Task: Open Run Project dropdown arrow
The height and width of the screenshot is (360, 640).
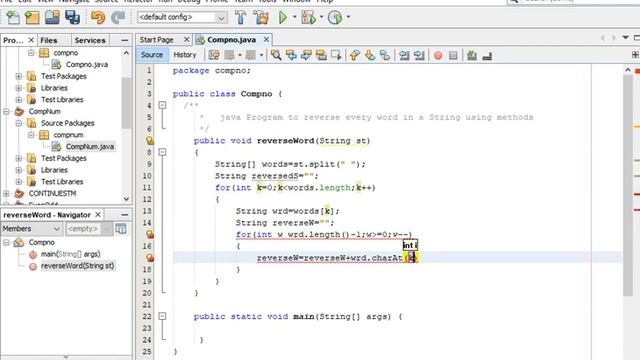Action: pos(294,17)
